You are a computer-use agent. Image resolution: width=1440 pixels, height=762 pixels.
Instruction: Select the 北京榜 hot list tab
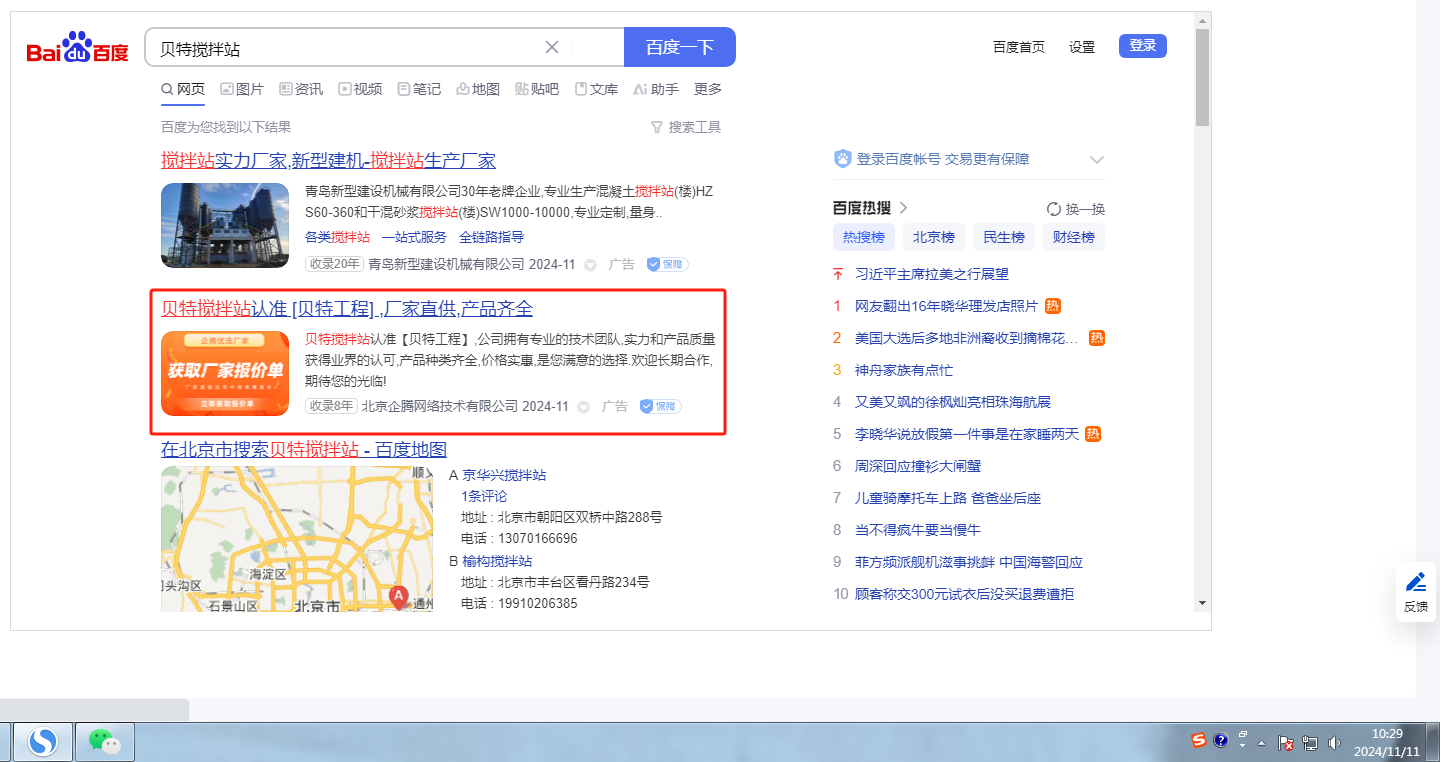[934, 237]
